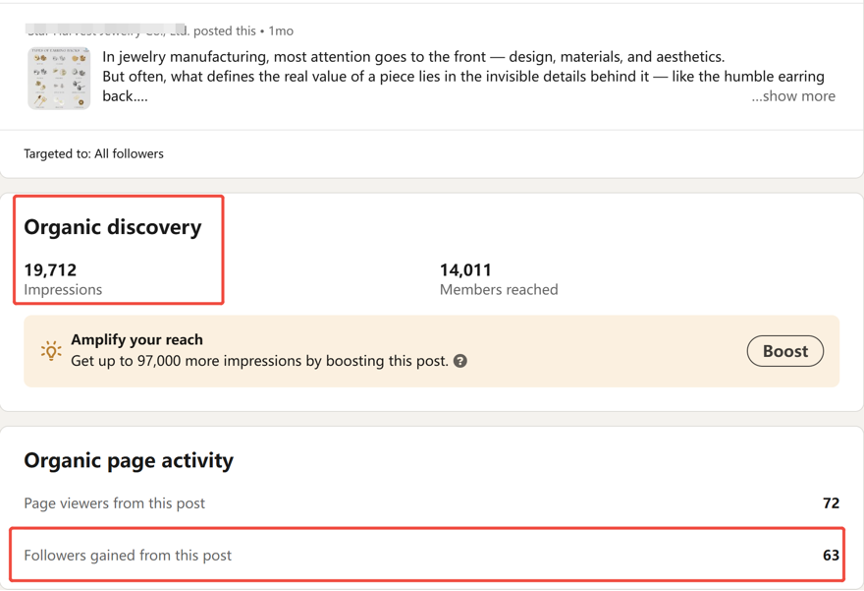Select the Impressions label
Image resolution: width=864 pixels, height=591 pixels.
pyautogui.click(x=63, y=289)
